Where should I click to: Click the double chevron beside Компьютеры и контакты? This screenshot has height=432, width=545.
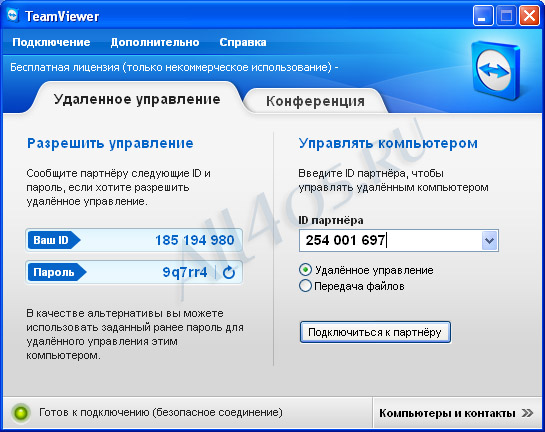pyautogui.click(x=527, y=413)
